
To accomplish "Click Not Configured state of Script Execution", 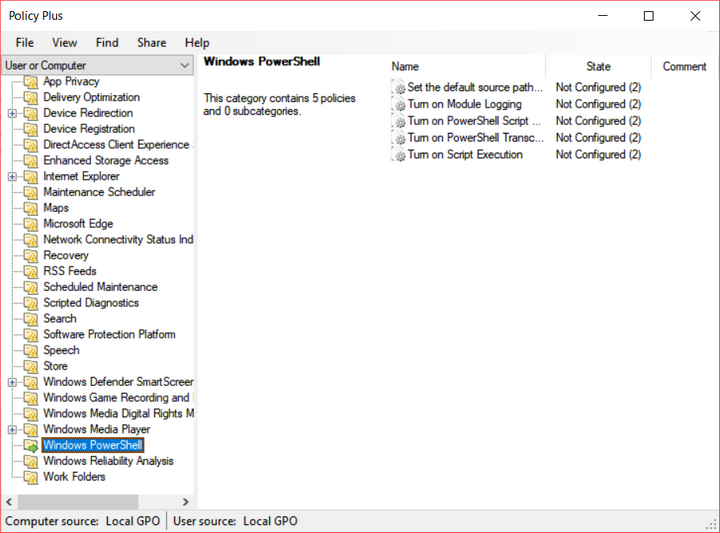I will pos(598,155).
